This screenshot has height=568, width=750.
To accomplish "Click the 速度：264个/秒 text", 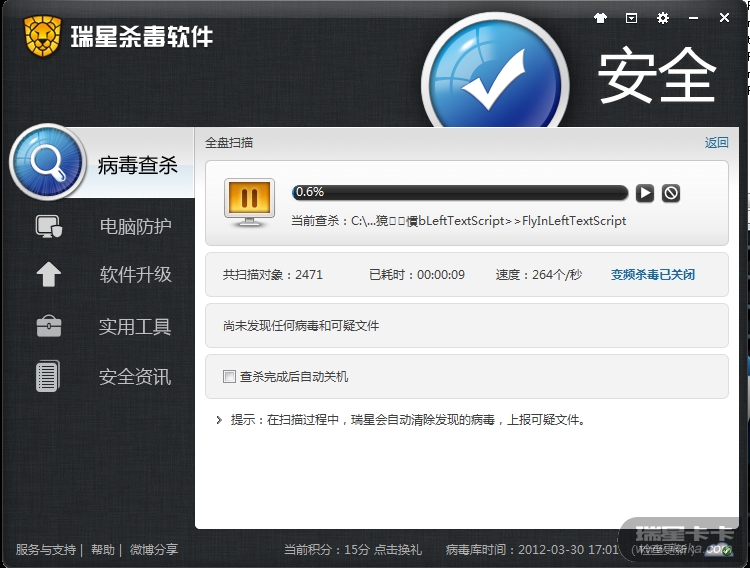I will [539, 275].
